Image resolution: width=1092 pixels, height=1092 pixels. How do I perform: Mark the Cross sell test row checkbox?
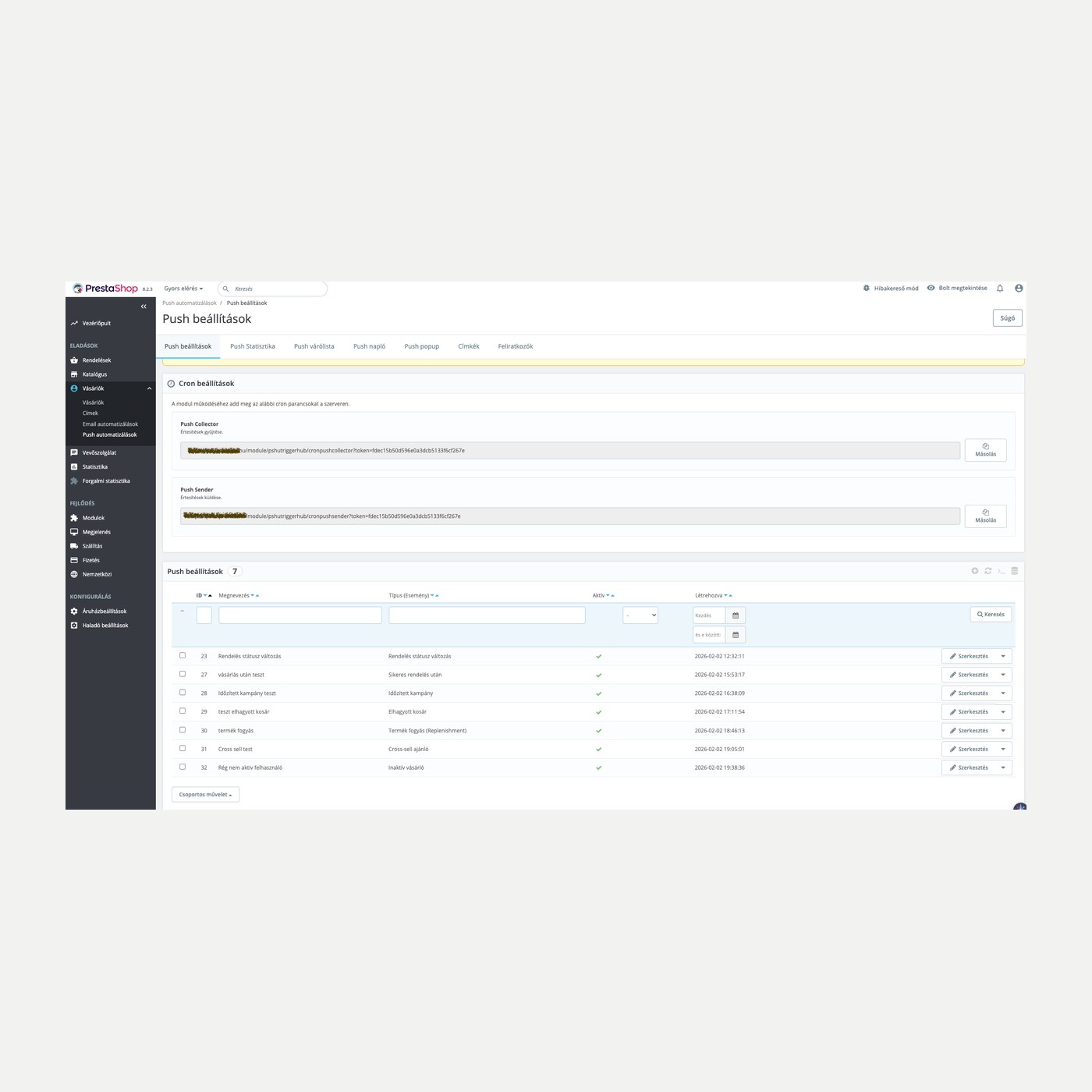click(x=183, y=748)
